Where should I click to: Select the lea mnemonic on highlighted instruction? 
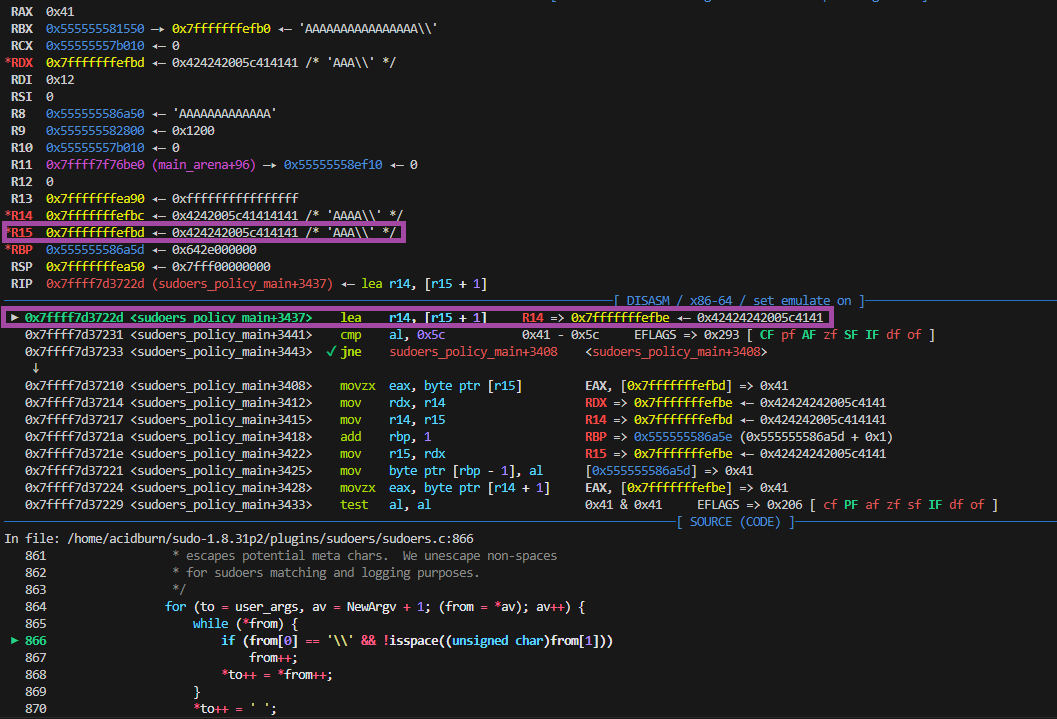[x=351, y=317]
